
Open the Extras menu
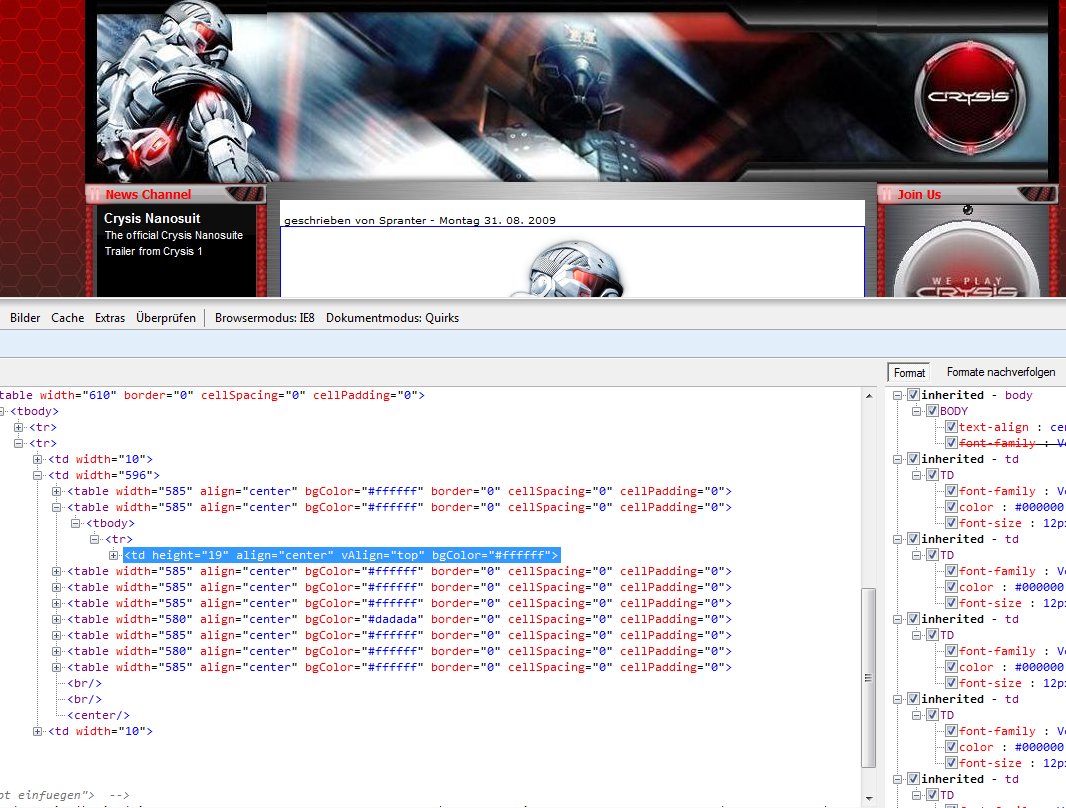[x=110, y=318]
